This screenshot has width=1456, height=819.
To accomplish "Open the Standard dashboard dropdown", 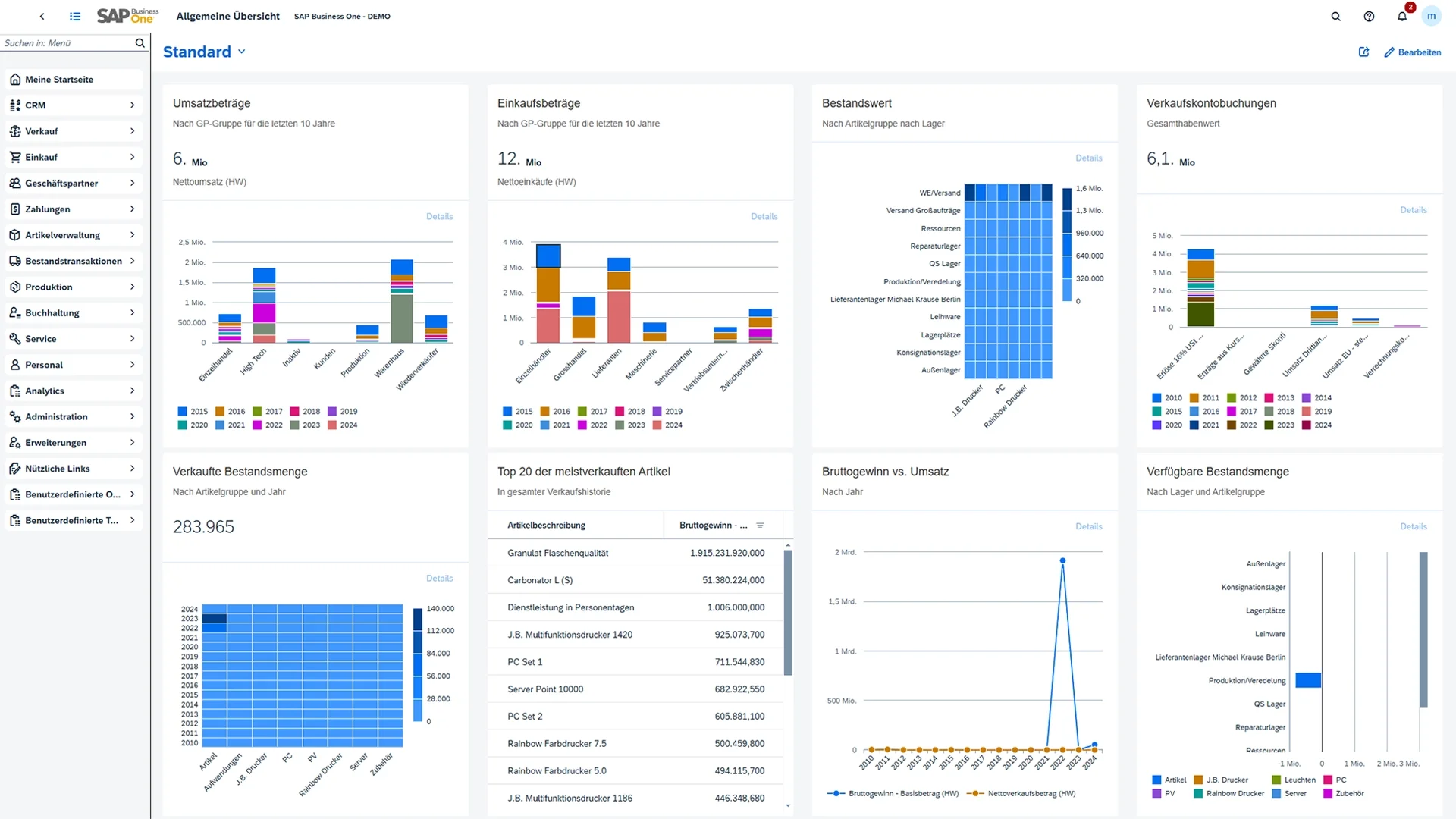I will pyautogui.click(x=241, y=52).
